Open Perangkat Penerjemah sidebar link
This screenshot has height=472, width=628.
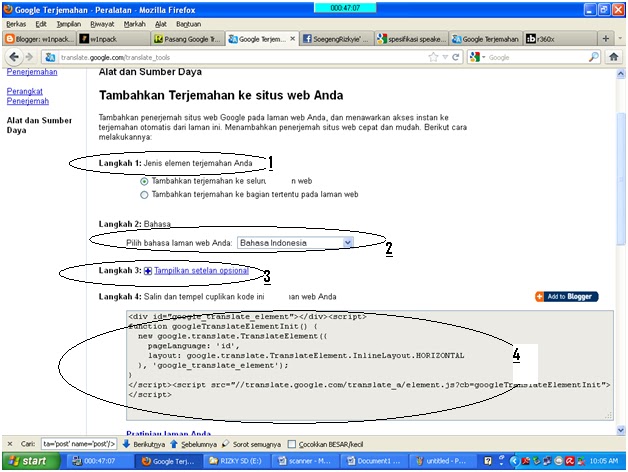pos(28,96)
